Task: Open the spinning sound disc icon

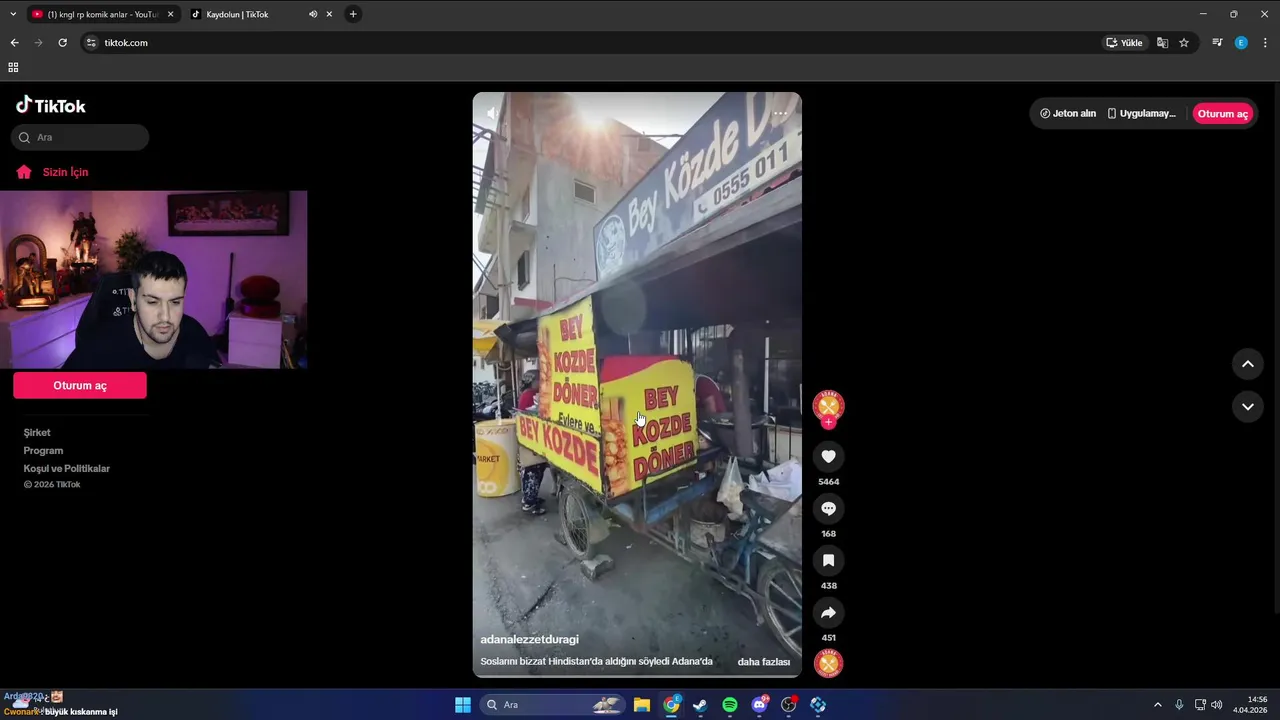Action: click(828, 663)
